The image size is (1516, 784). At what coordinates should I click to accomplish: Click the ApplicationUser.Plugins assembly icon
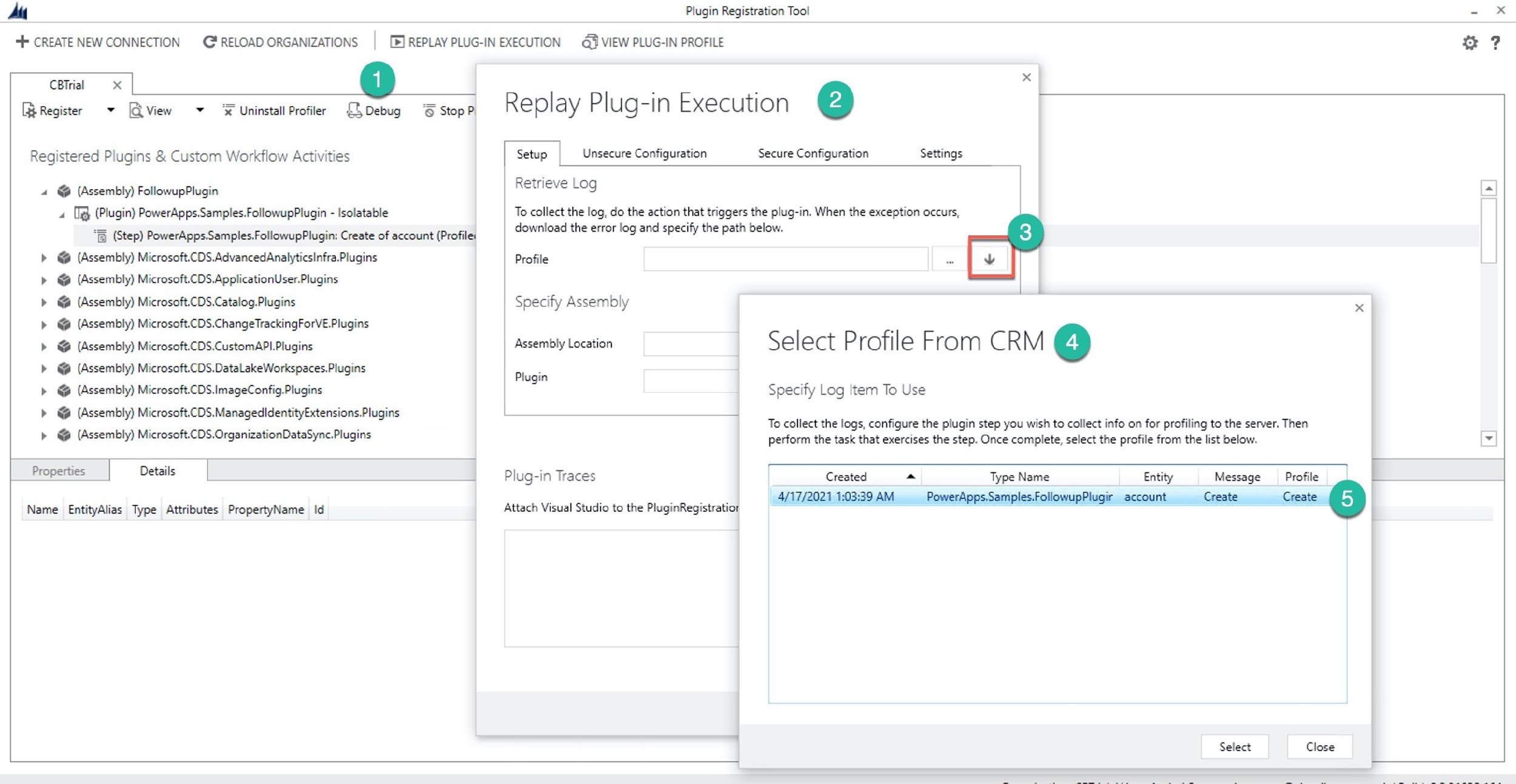point(64,280)
